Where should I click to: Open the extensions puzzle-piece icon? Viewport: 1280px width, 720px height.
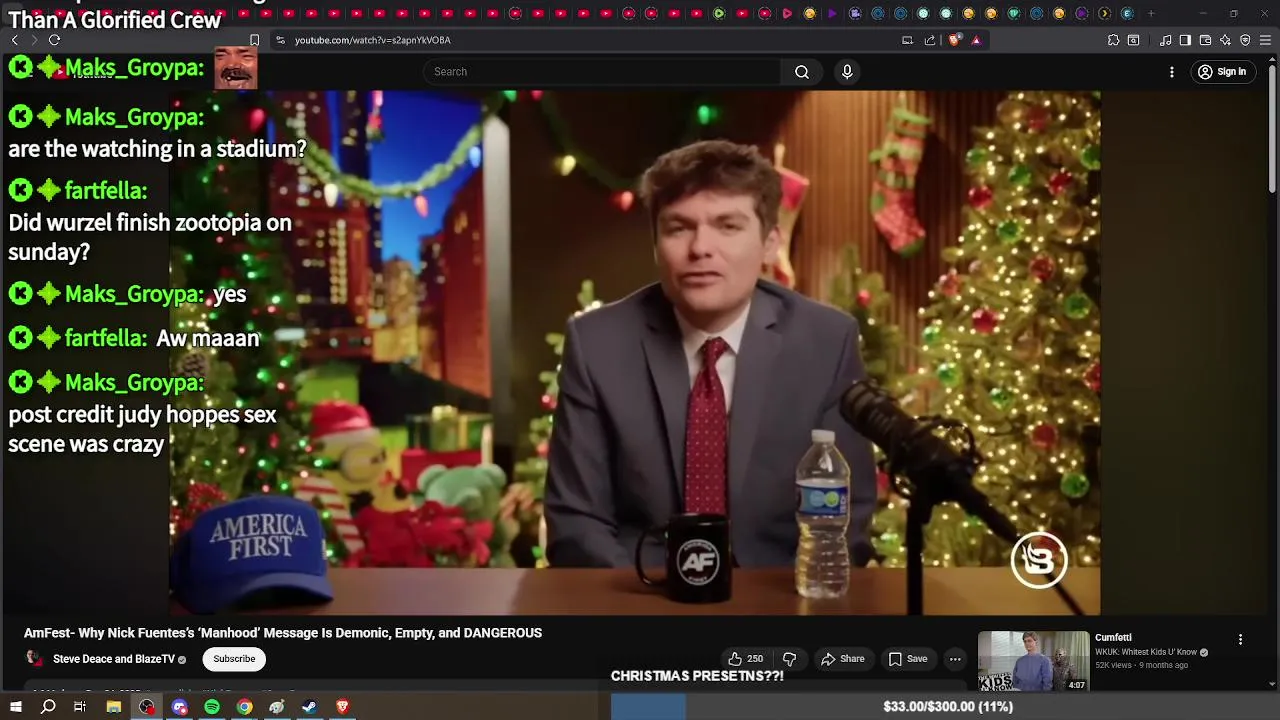[x=1113, y=40]
